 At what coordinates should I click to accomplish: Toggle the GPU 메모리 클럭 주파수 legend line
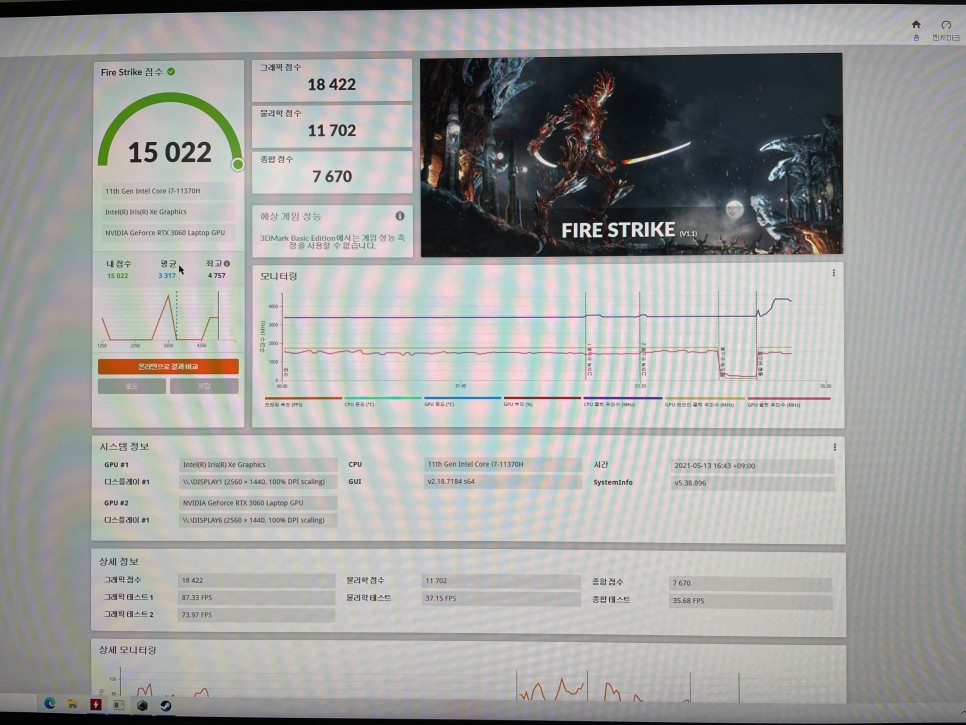pyautogui.click(x=704, y=402)
